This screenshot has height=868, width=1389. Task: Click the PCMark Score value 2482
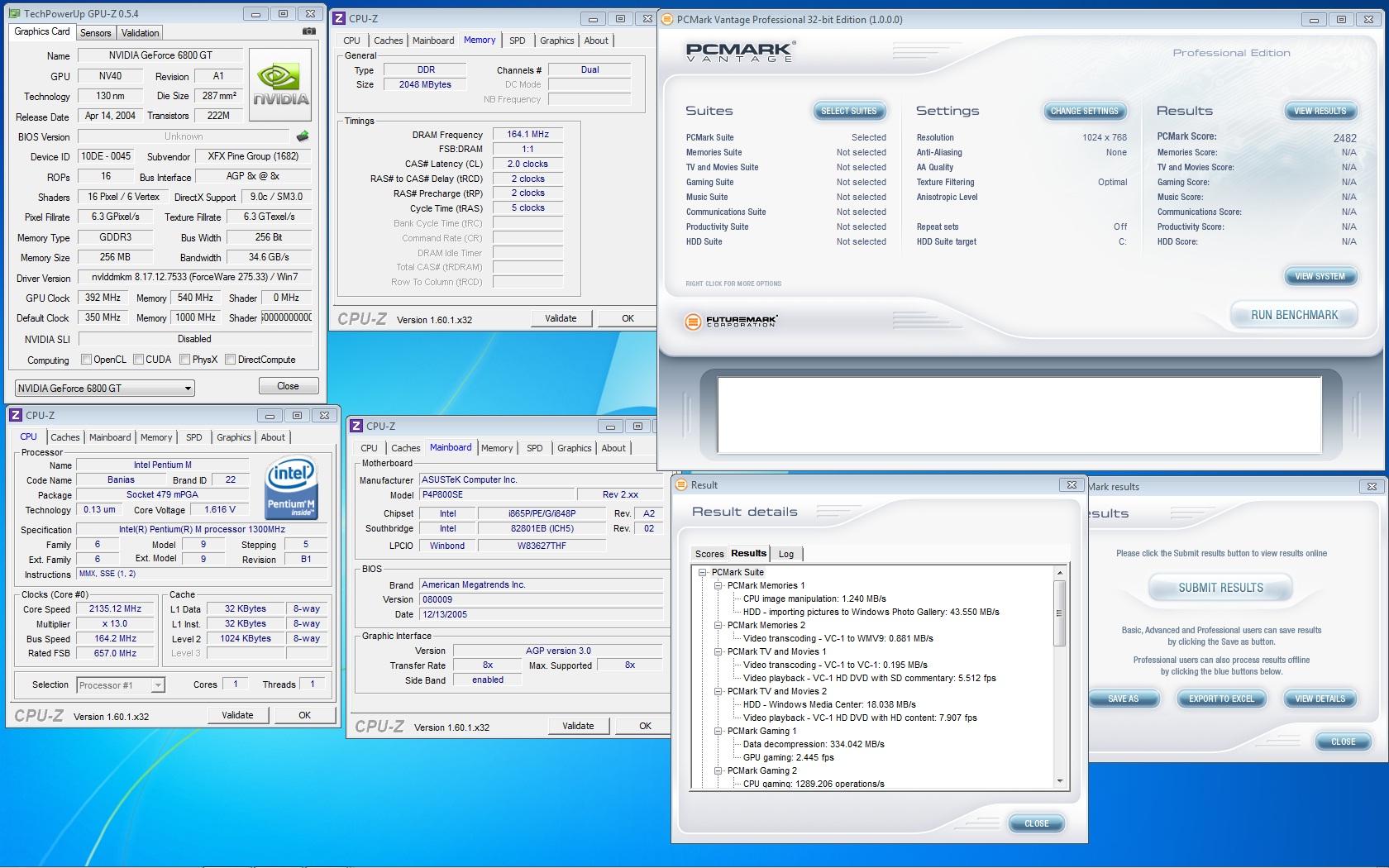tap(1344, 138)
